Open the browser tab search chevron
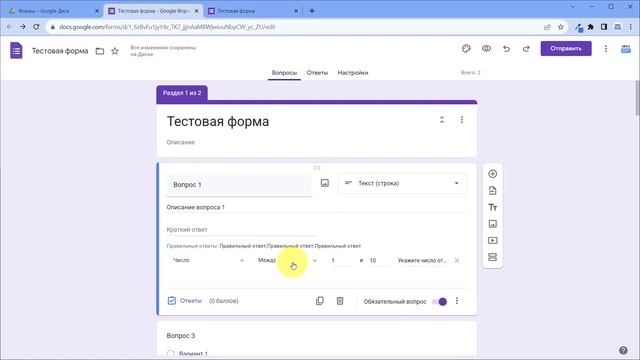The width and height of the screenshot is (640, 360). pos(573,7)
